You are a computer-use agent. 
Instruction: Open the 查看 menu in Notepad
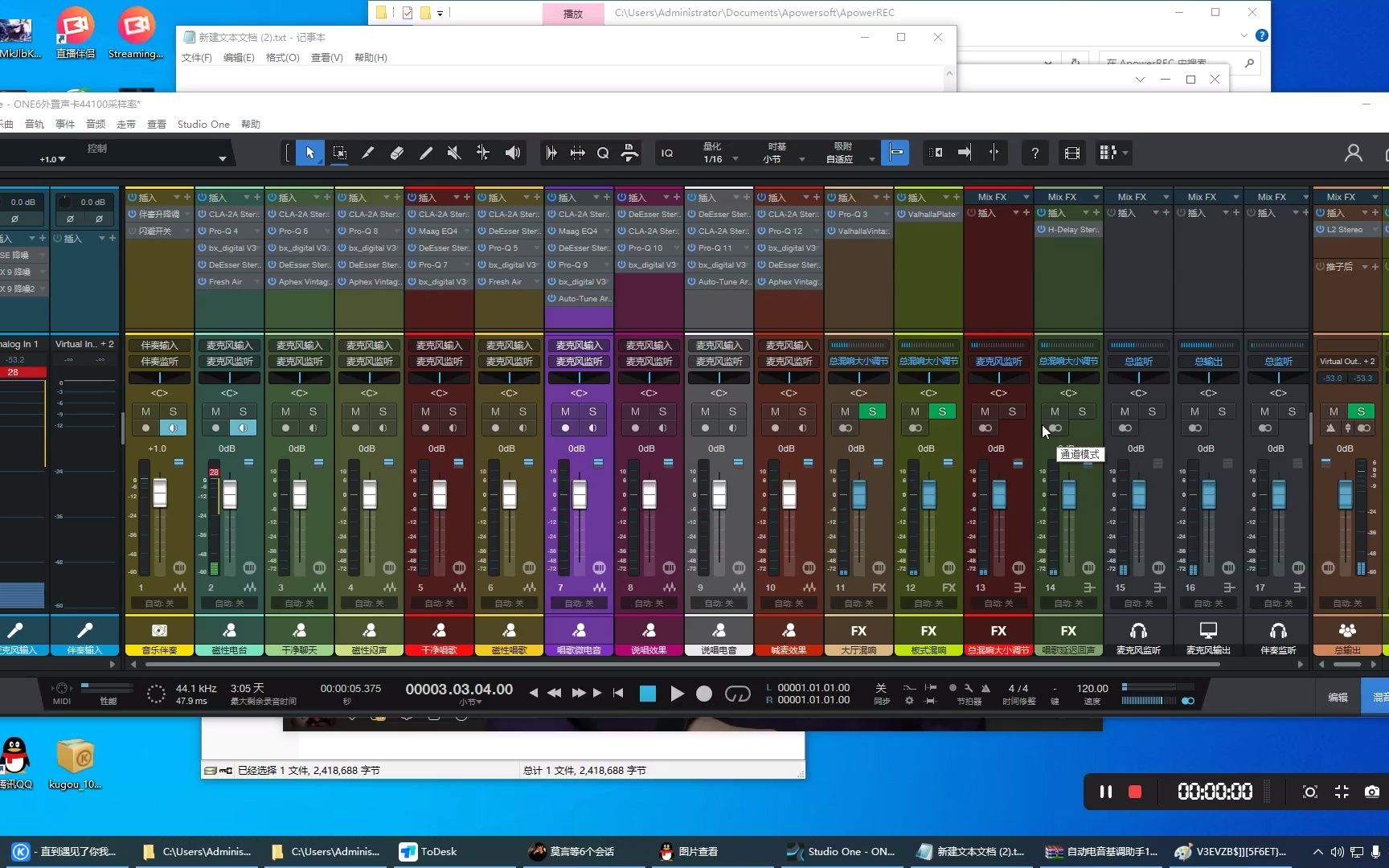pos(326,57)
